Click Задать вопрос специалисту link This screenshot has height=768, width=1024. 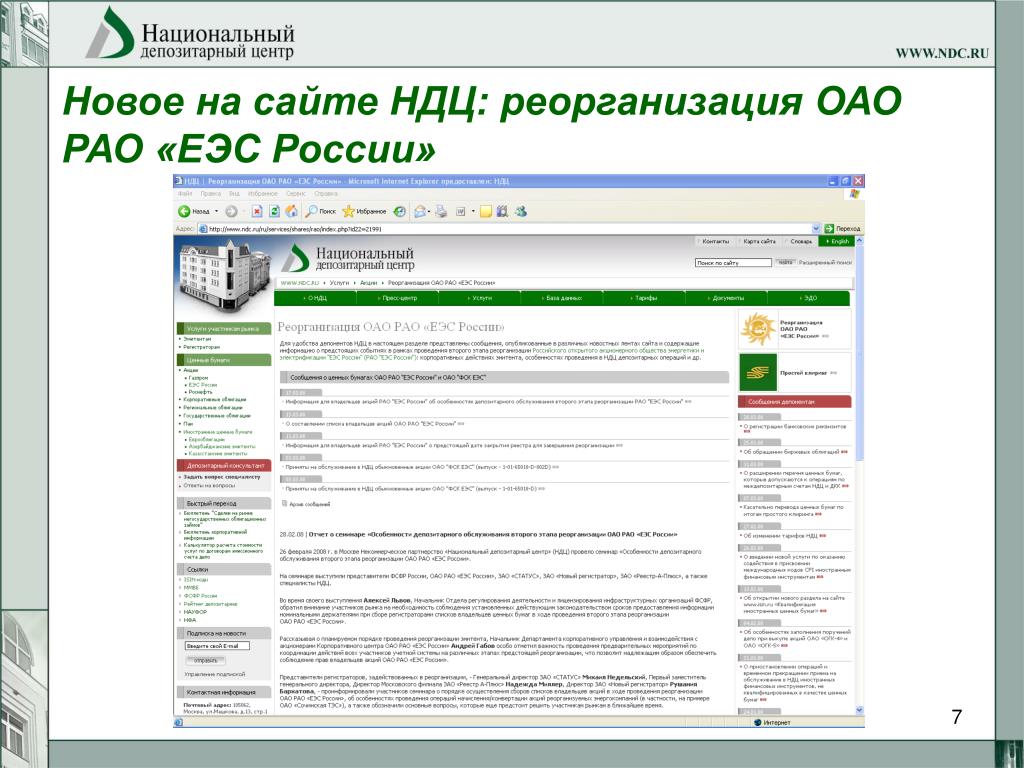[221, 477]
